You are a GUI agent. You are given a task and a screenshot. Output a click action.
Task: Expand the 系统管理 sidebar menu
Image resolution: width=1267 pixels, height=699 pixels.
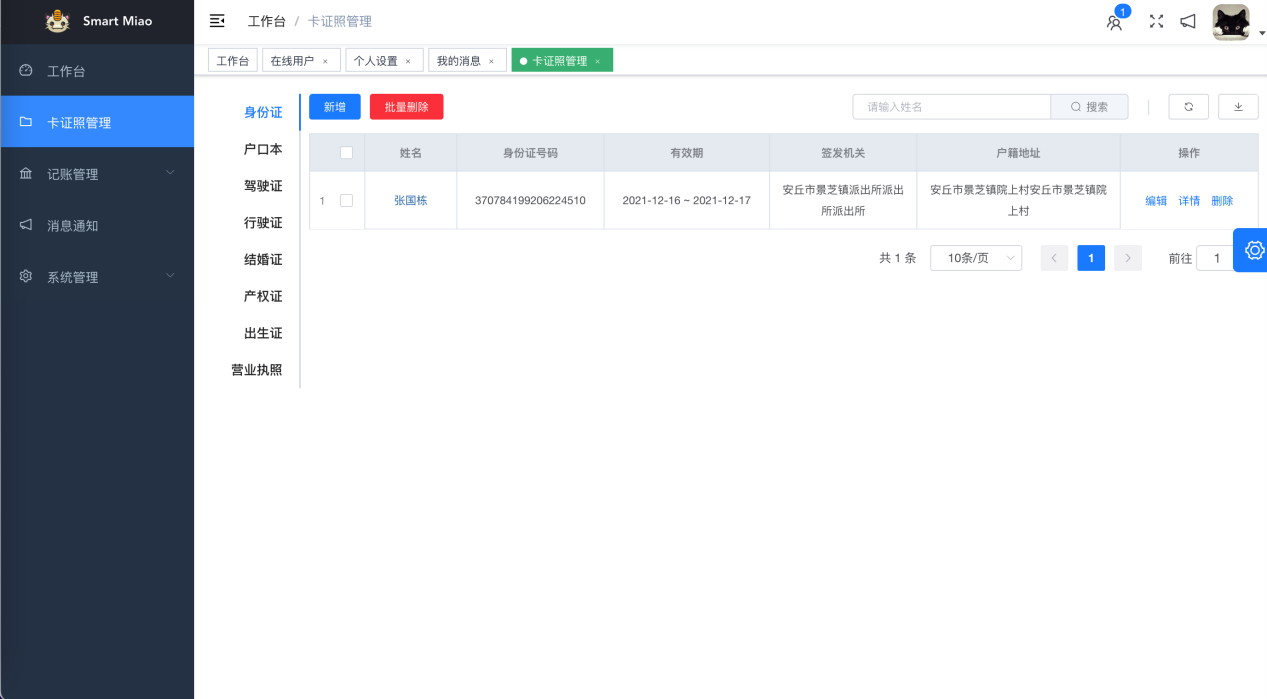pos(97,277)
